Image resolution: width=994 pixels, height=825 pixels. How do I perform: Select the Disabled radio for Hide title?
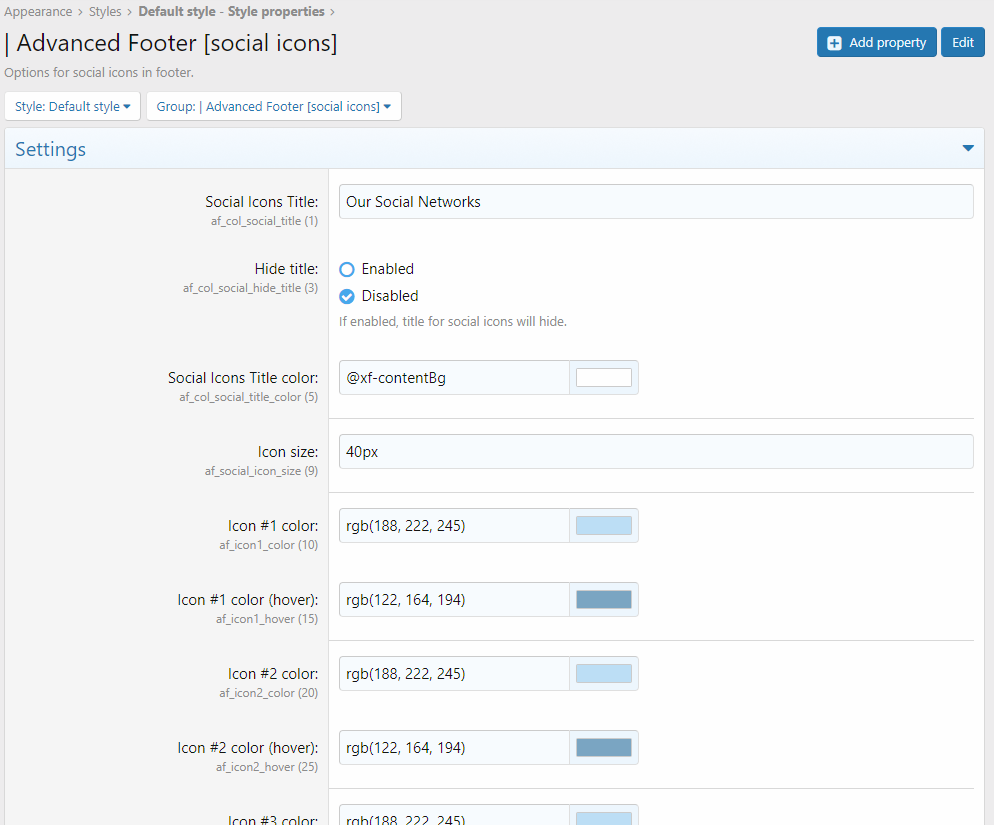(347, 296)
